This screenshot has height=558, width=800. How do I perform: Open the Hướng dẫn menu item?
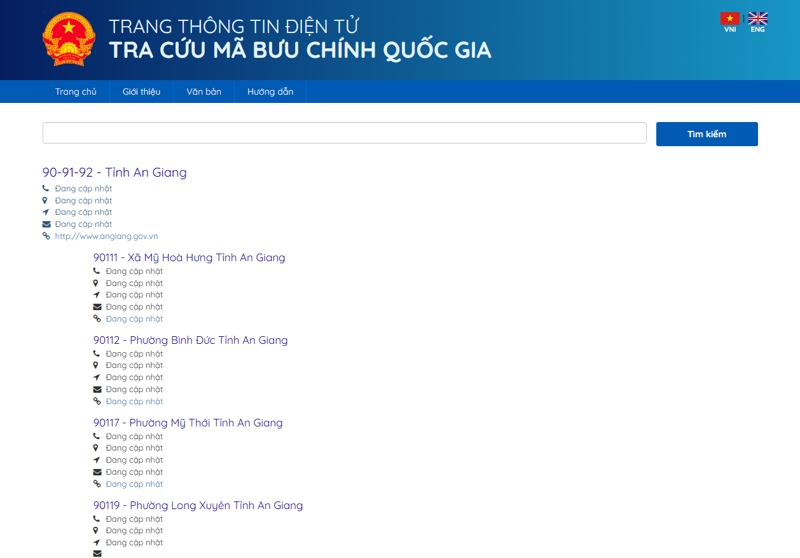tap(270, 92)
